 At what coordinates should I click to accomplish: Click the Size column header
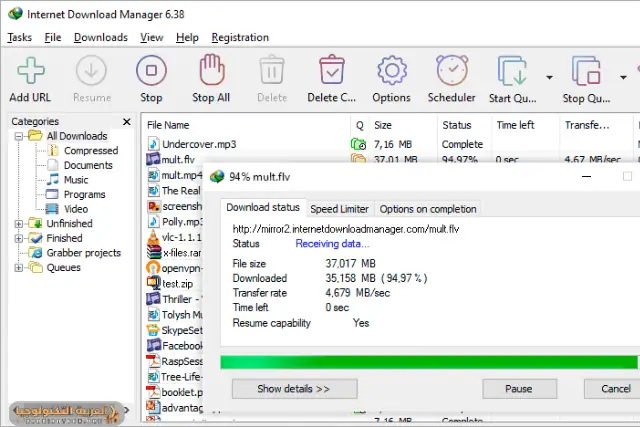[404, 125]
